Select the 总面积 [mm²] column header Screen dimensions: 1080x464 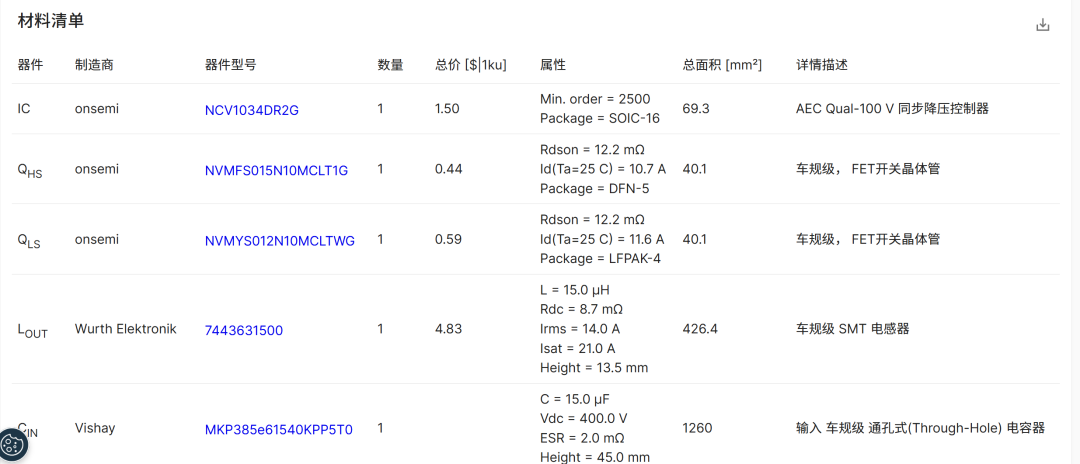723,65
